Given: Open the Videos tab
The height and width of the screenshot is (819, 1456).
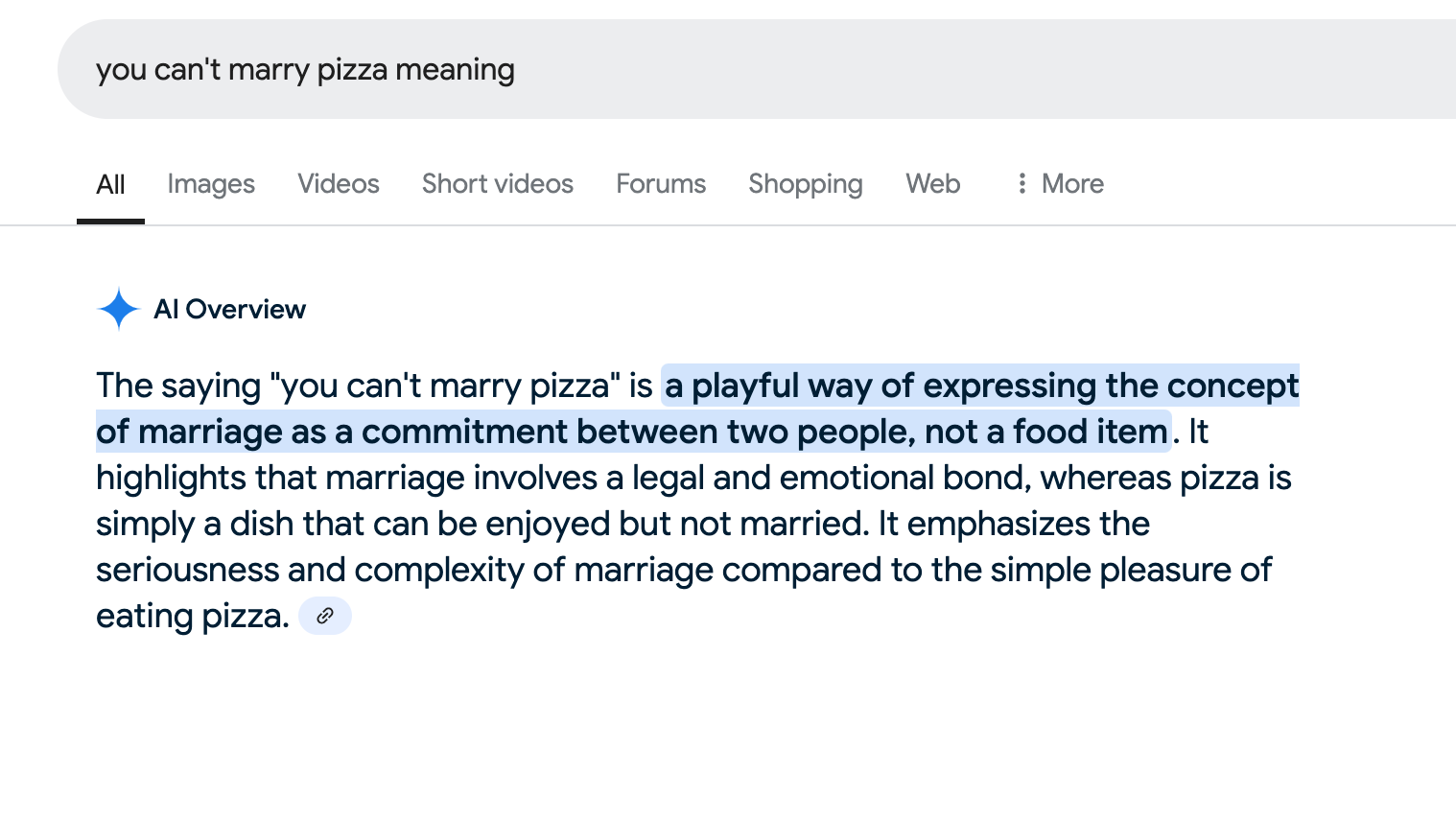Looking at the screenshot, I should click(x=339, y=184).
